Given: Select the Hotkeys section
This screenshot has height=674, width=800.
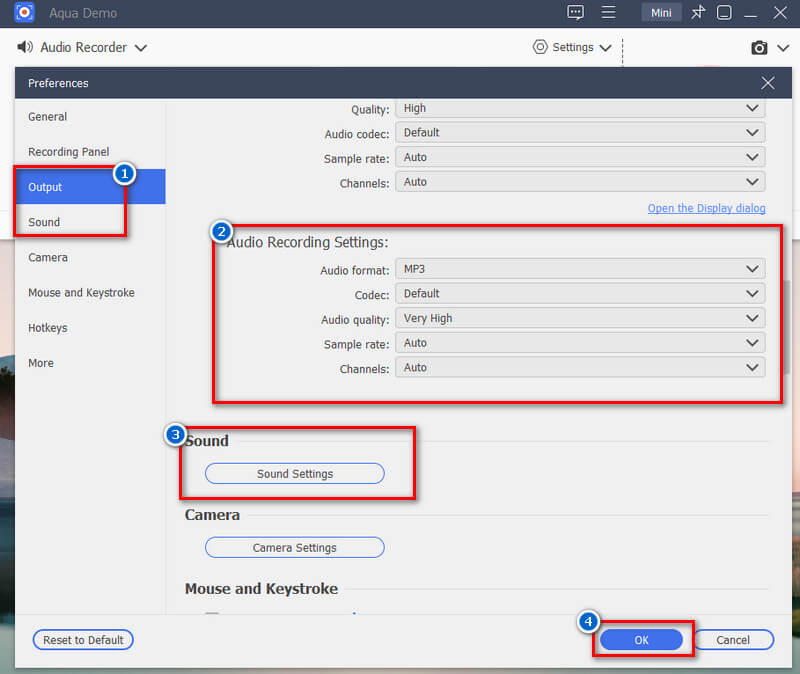Looking at the screenshot, I should tap(46, 327).
